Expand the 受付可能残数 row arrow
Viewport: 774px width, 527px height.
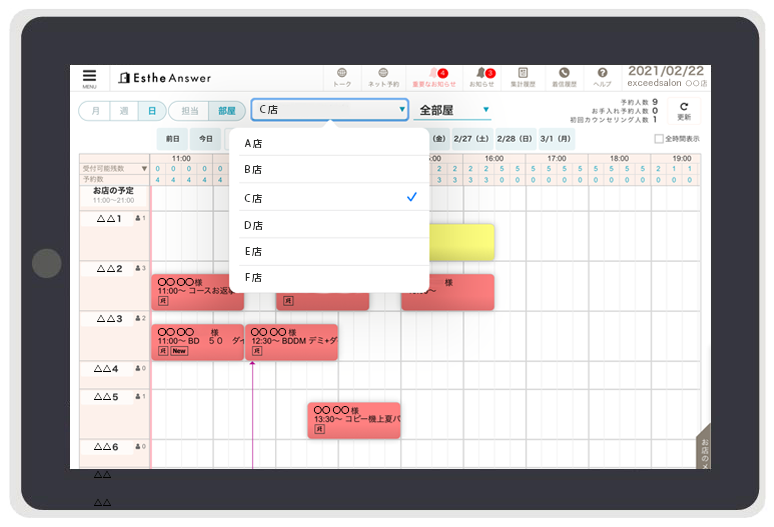point(145,169)
